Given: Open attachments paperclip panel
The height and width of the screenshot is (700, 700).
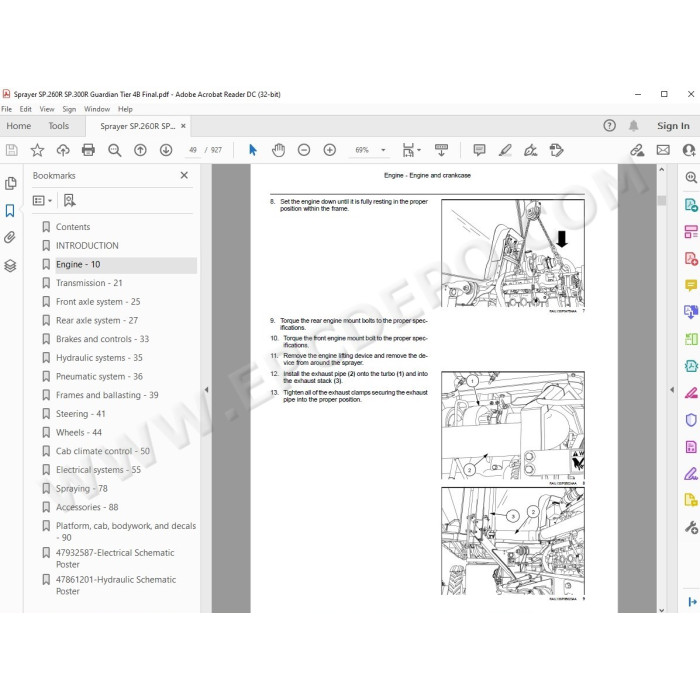Looking at the screenshot, I should pyautogui.click(x=10, y=237).
